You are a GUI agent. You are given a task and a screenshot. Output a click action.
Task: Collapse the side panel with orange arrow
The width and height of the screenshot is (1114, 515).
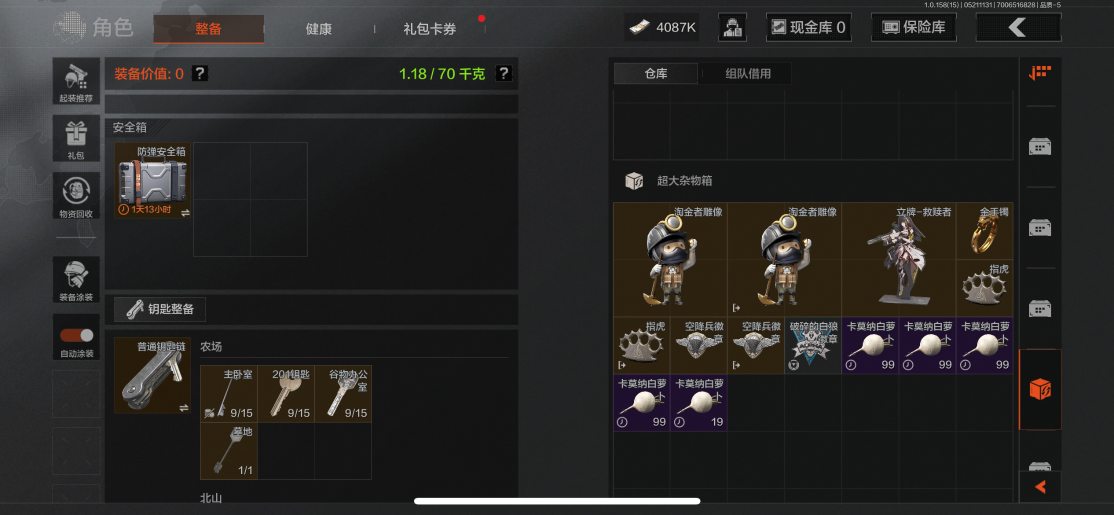[x=1040, y=487]
